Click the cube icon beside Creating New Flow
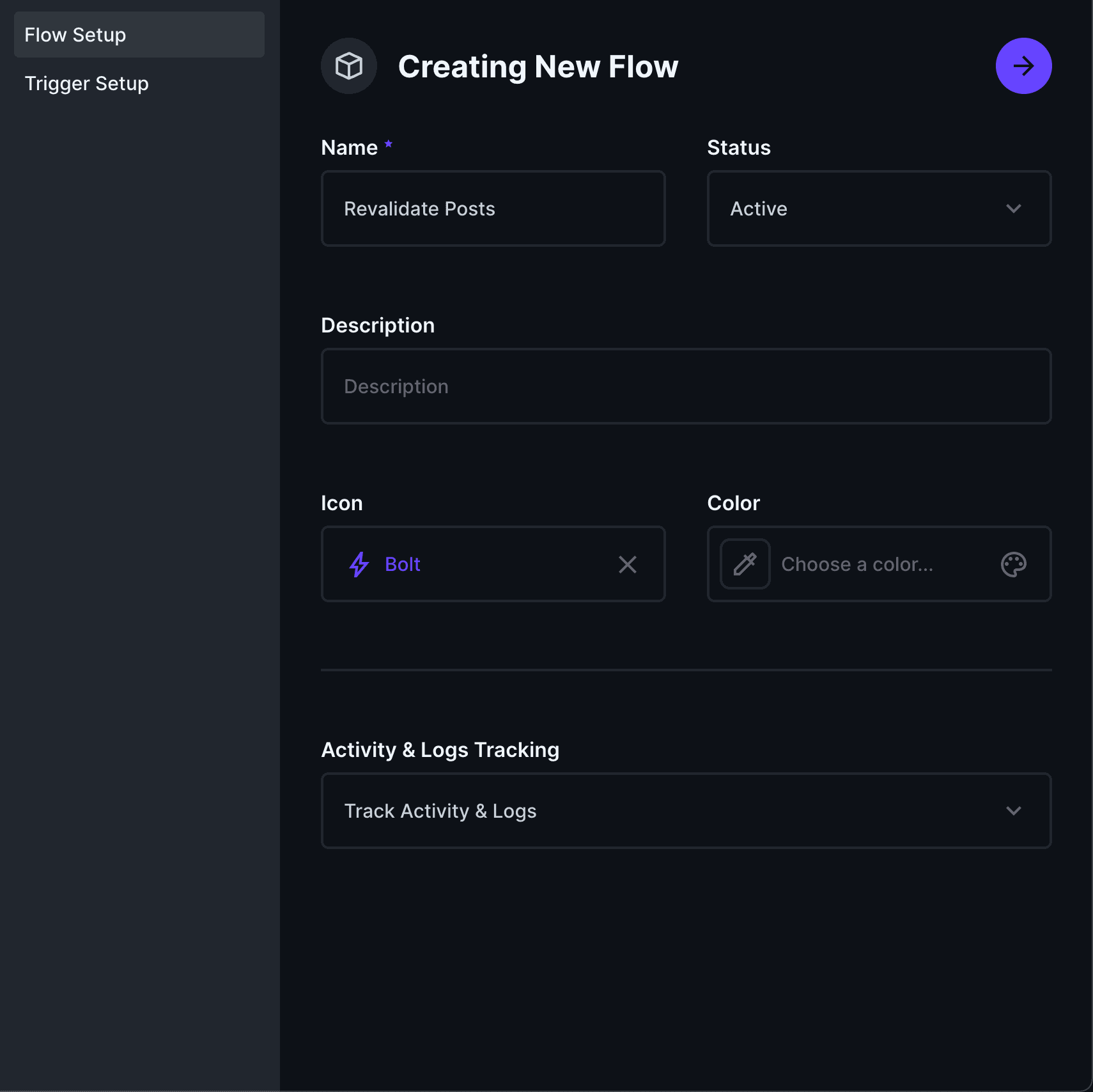This screenshot has width=1093, height=1092. pos(349,65)
